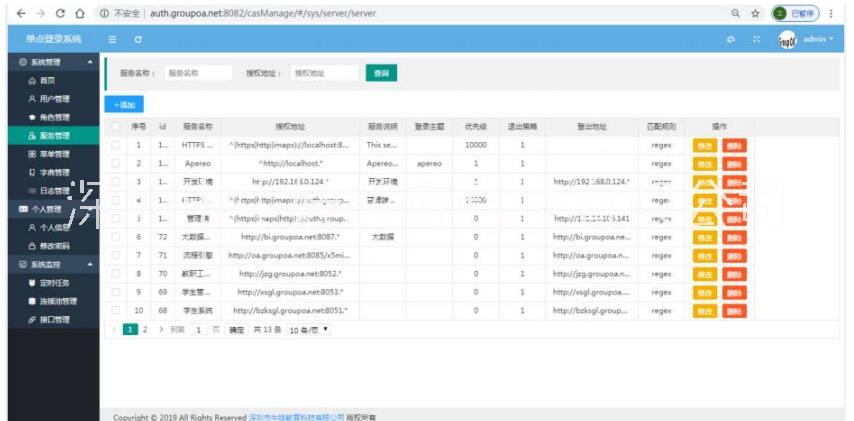Toggle the sidebar collapse hamburger icon

pyautogui.click(x=113, y=39)
